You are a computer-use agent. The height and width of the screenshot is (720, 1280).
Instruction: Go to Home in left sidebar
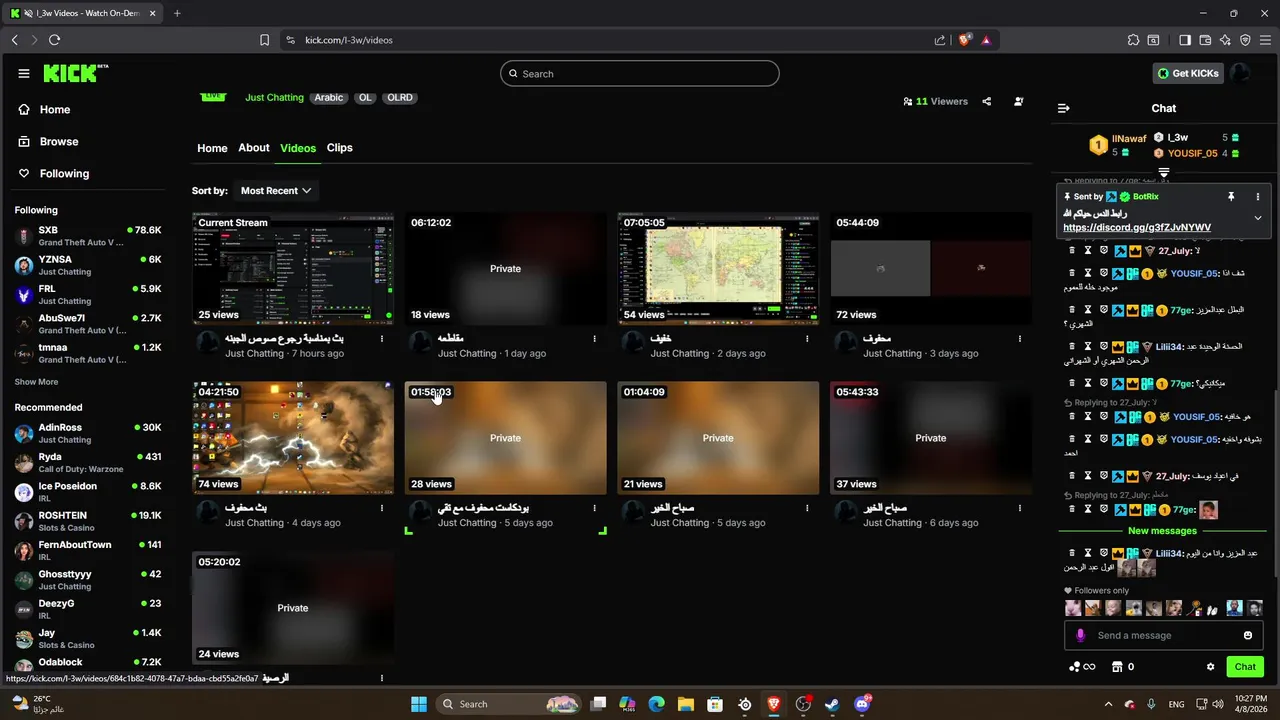point(55,110)
